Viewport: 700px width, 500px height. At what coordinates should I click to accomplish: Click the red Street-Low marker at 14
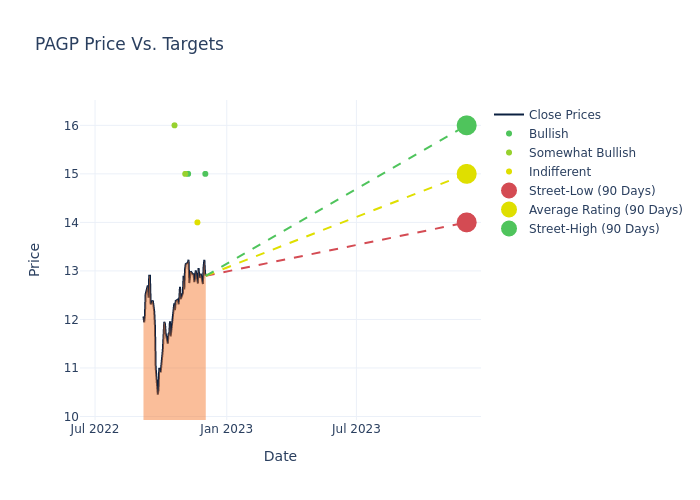pyautogui.click(x=466, y=222)
